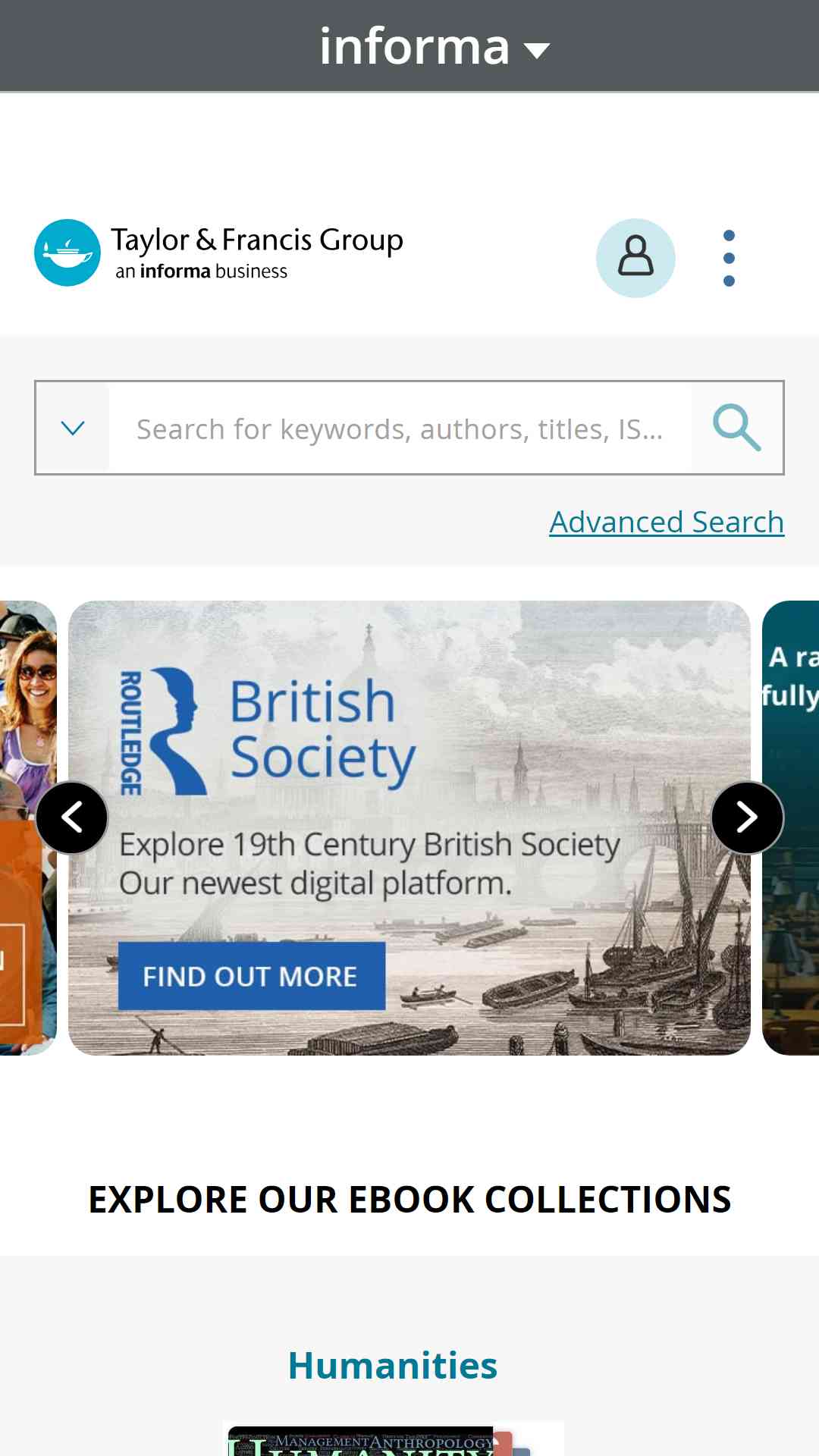The height and width of the screenshot is (1456, 819).
Task: Open the Humanities collection heading
Action: click(393, 1366)
